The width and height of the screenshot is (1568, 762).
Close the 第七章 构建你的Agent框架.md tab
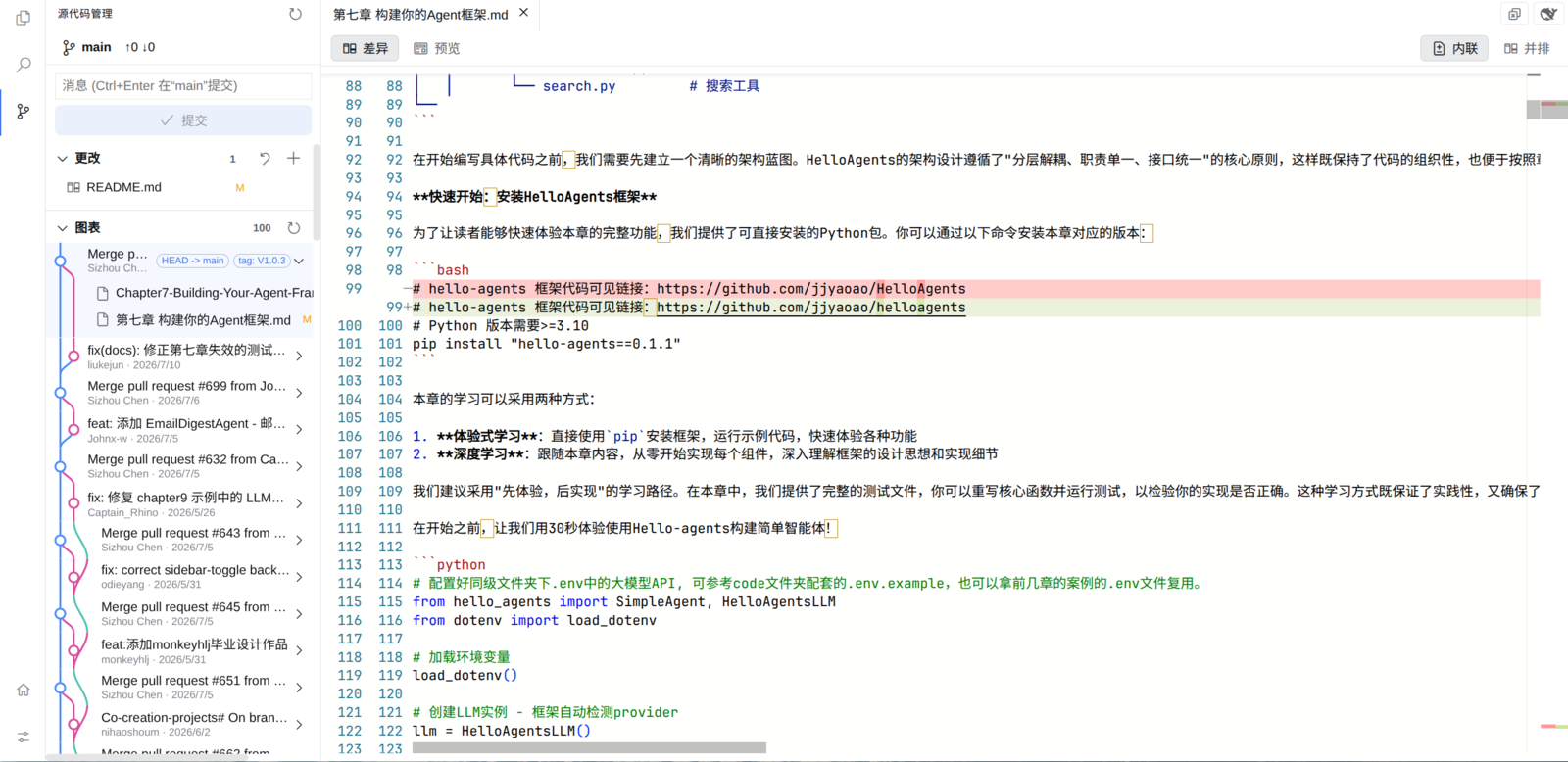click(523, 13)
